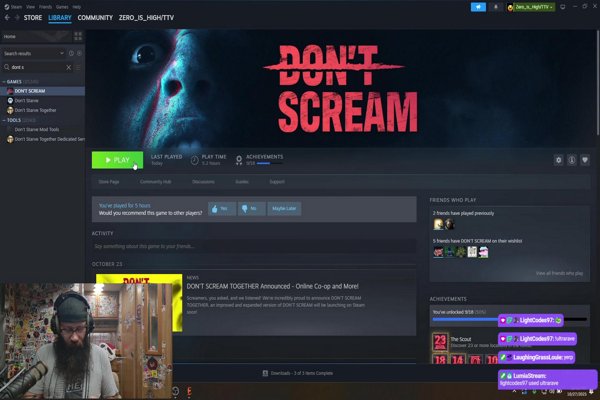Open the game info icon
The height and width of the screenshot is (400, 600).
pos(572,160)
